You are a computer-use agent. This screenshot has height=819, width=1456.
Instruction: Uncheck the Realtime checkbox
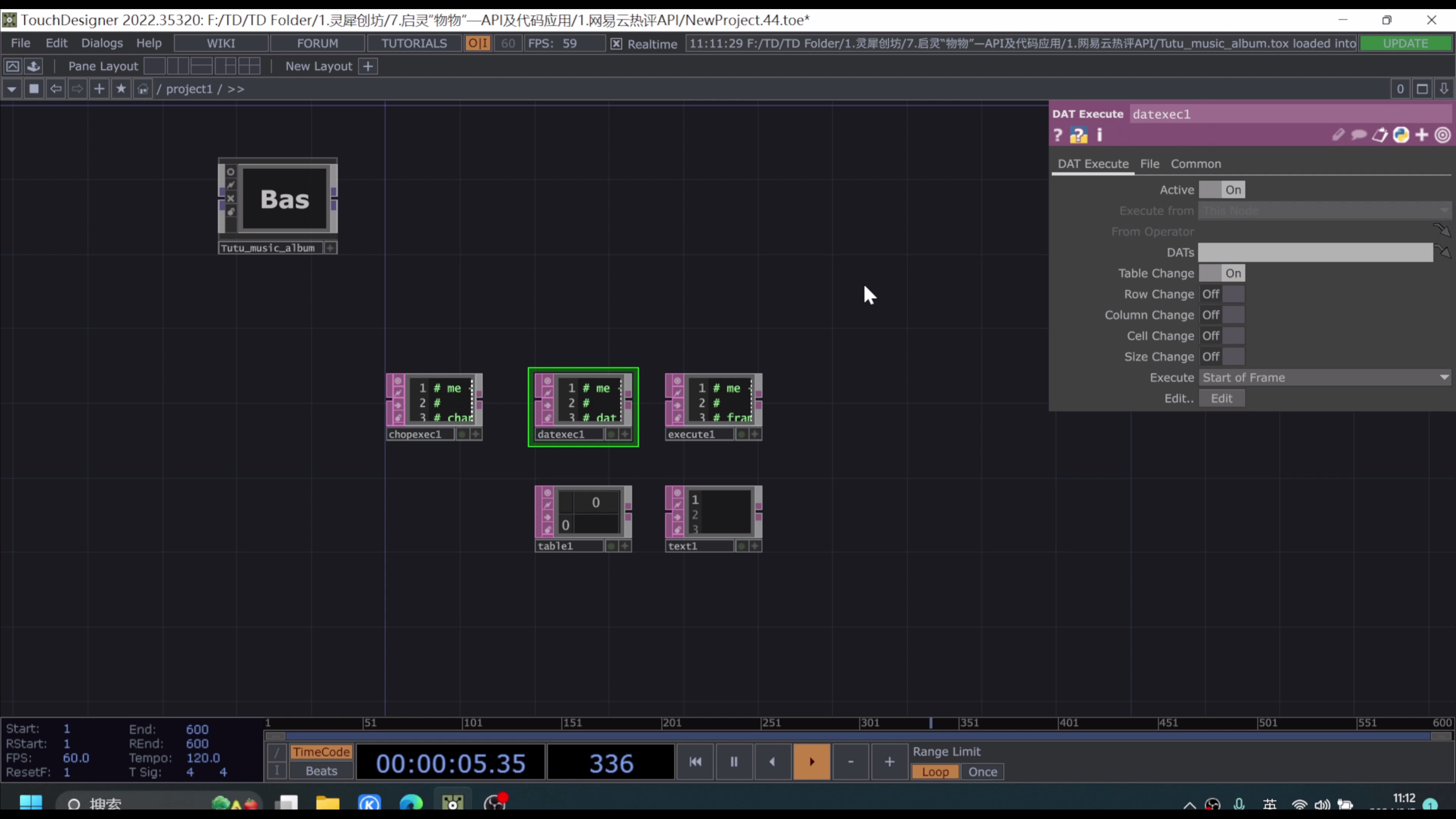coord(616,44)
